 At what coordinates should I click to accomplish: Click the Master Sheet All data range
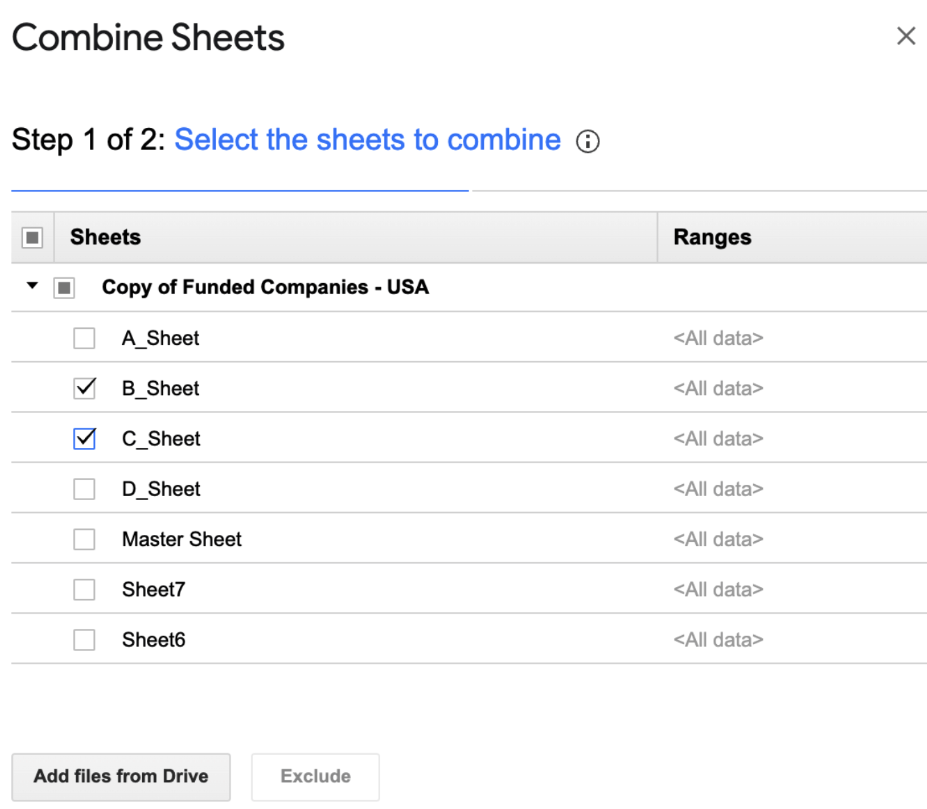[x=716, y=539]
